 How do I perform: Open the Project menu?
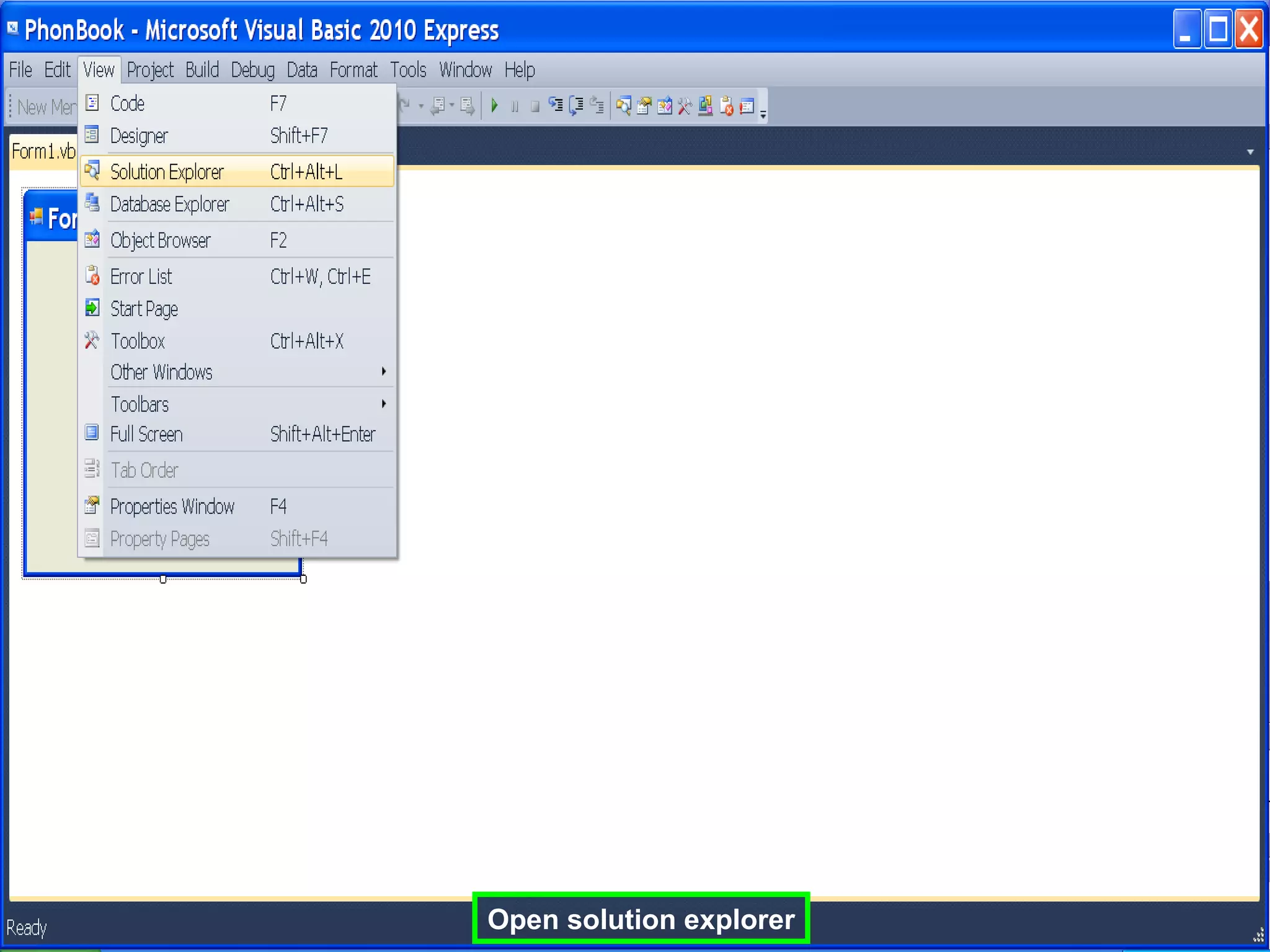(x=150, y=70)
